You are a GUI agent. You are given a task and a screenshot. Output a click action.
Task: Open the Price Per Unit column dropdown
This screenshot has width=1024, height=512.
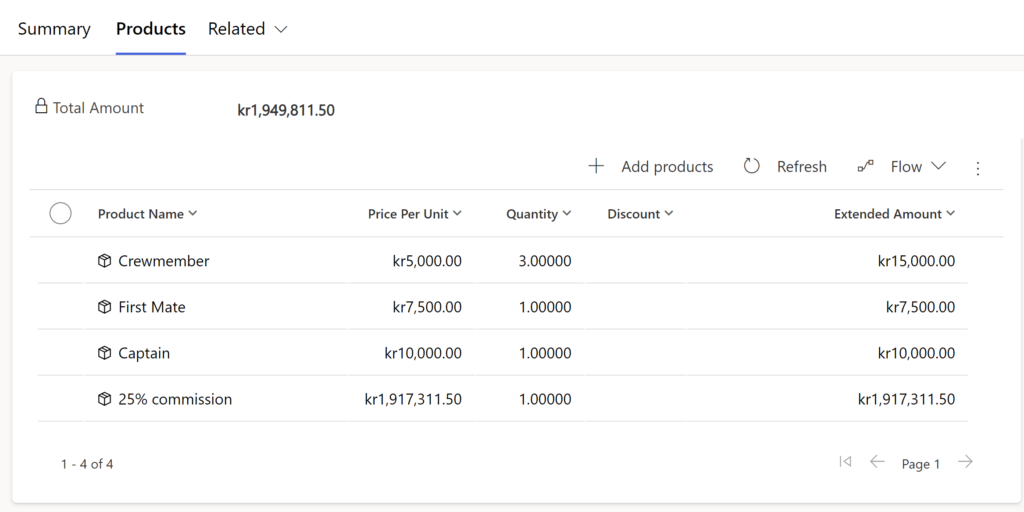(457, 213)
